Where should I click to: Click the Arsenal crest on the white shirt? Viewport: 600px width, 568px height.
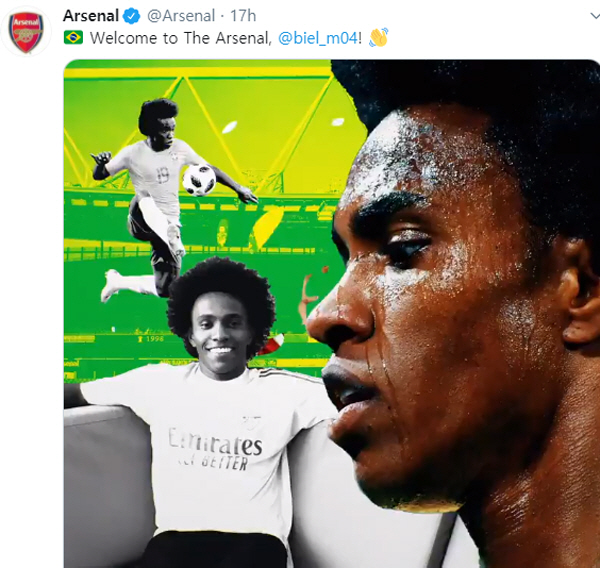pos(251,423)
